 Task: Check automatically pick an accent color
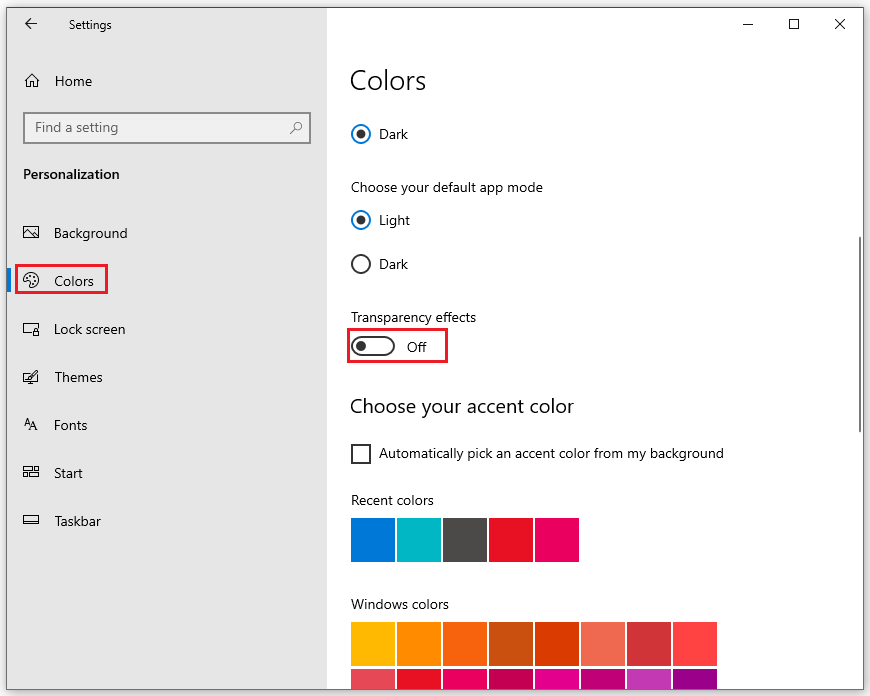(361, 453)
